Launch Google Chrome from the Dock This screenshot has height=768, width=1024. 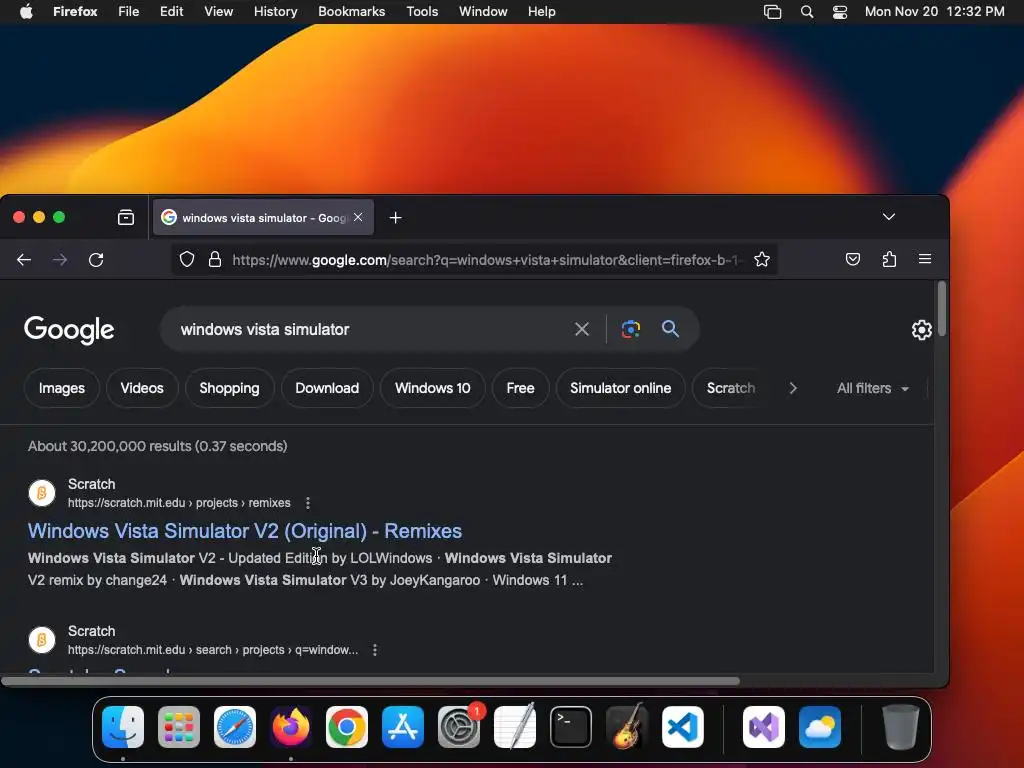[347, 727]
